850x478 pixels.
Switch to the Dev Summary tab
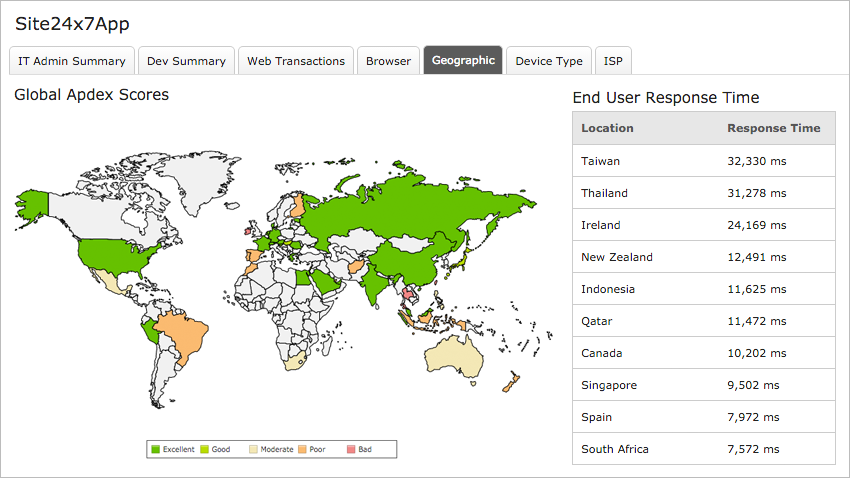pos(186,61)
